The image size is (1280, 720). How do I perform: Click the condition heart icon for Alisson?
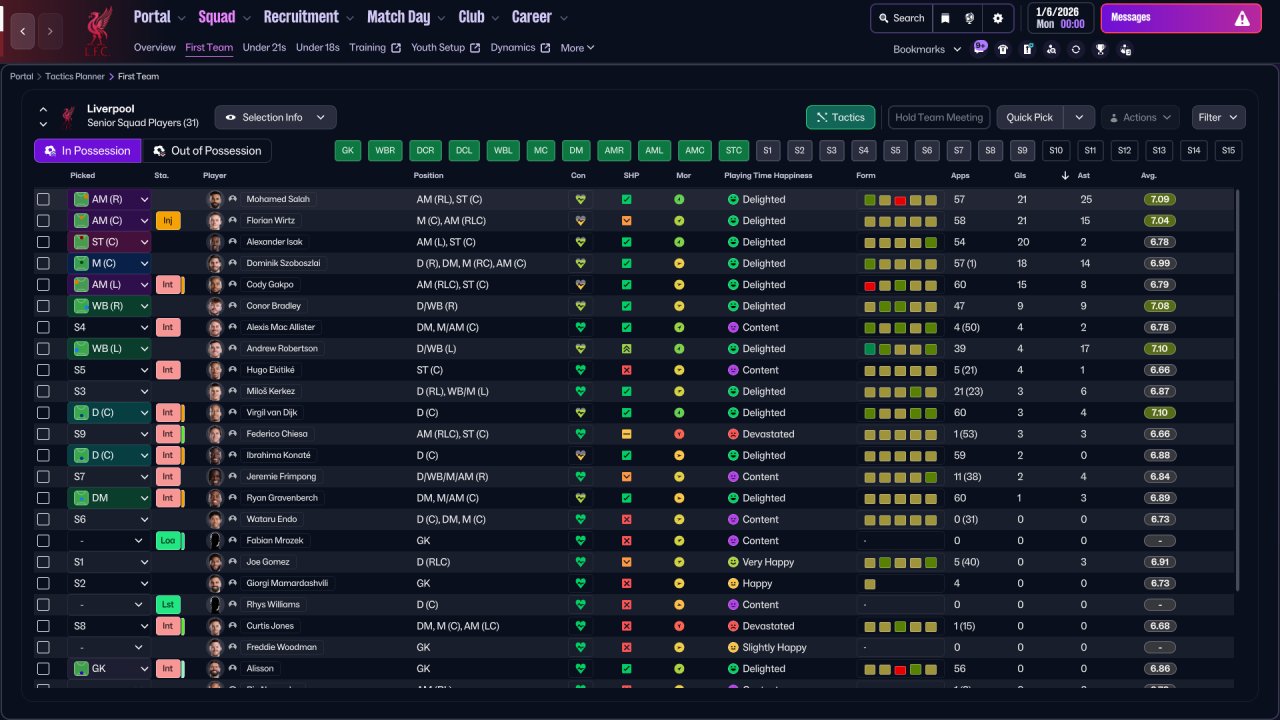pyautogui.click(x=580, y=669)
